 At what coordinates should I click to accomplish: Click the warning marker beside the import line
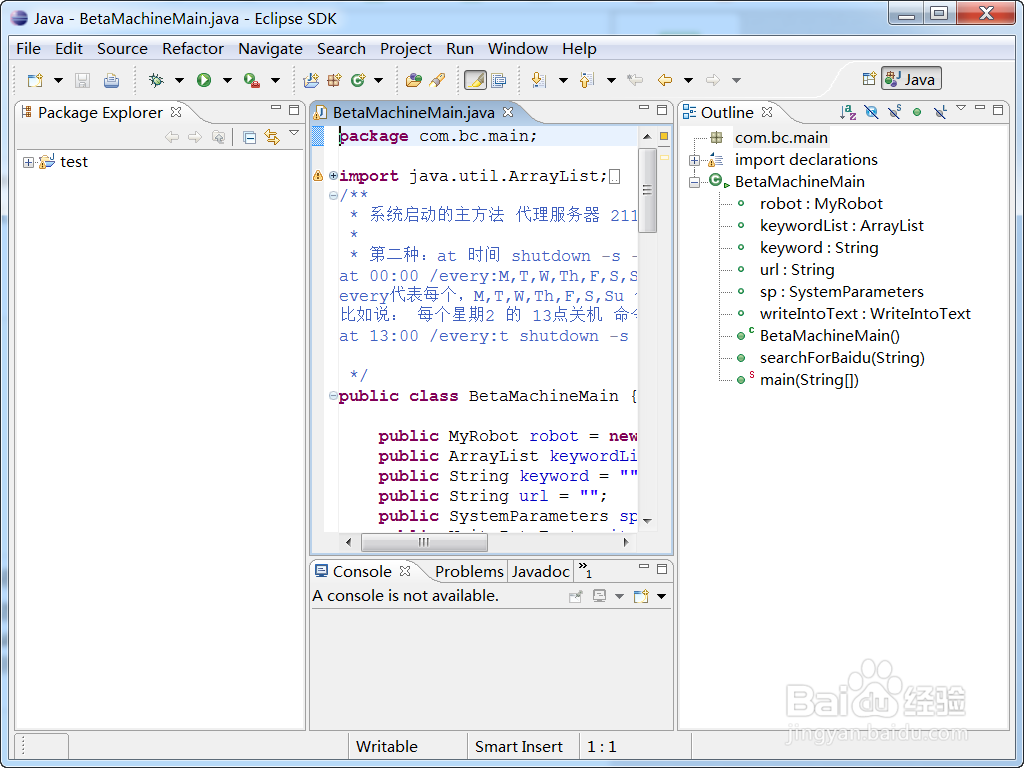coord(317,176)
